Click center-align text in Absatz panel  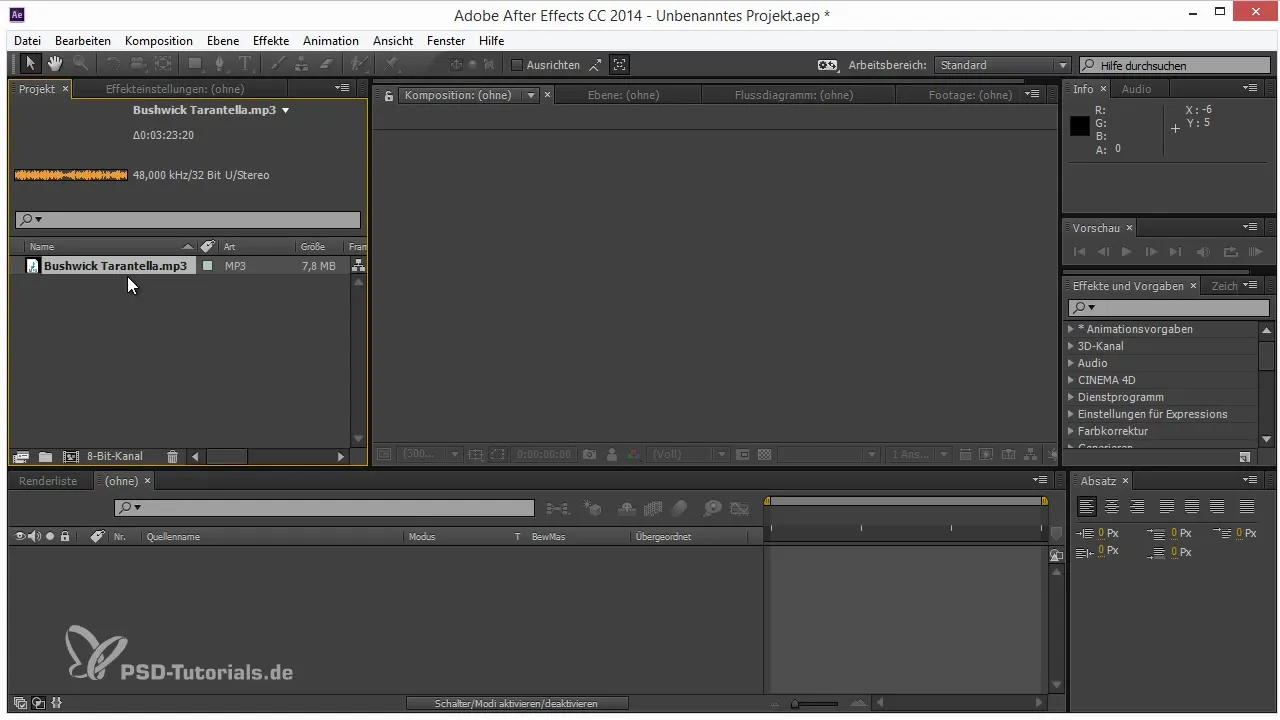point(1112,507)
